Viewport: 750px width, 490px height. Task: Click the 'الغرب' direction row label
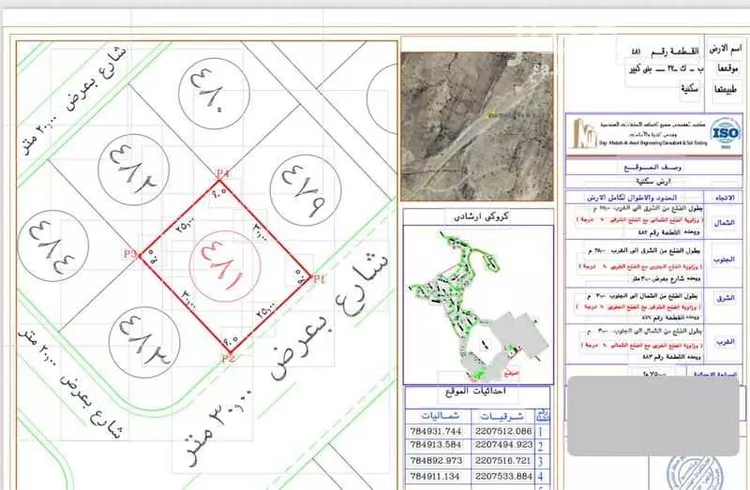[x=725, y=342]
